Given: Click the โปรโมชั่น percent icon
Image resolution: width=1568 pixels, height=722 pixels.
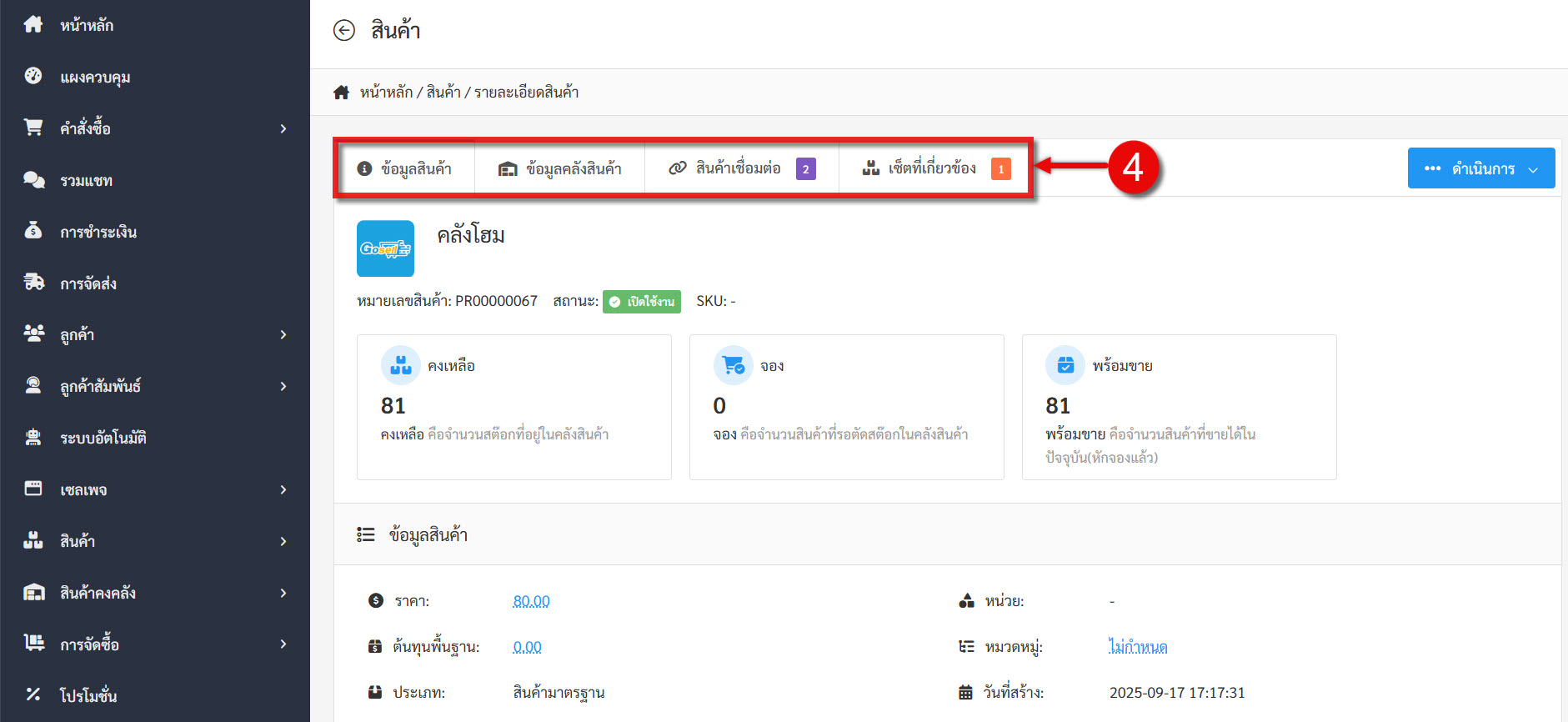Looking at the screenshot, I should tap(33, 694).
